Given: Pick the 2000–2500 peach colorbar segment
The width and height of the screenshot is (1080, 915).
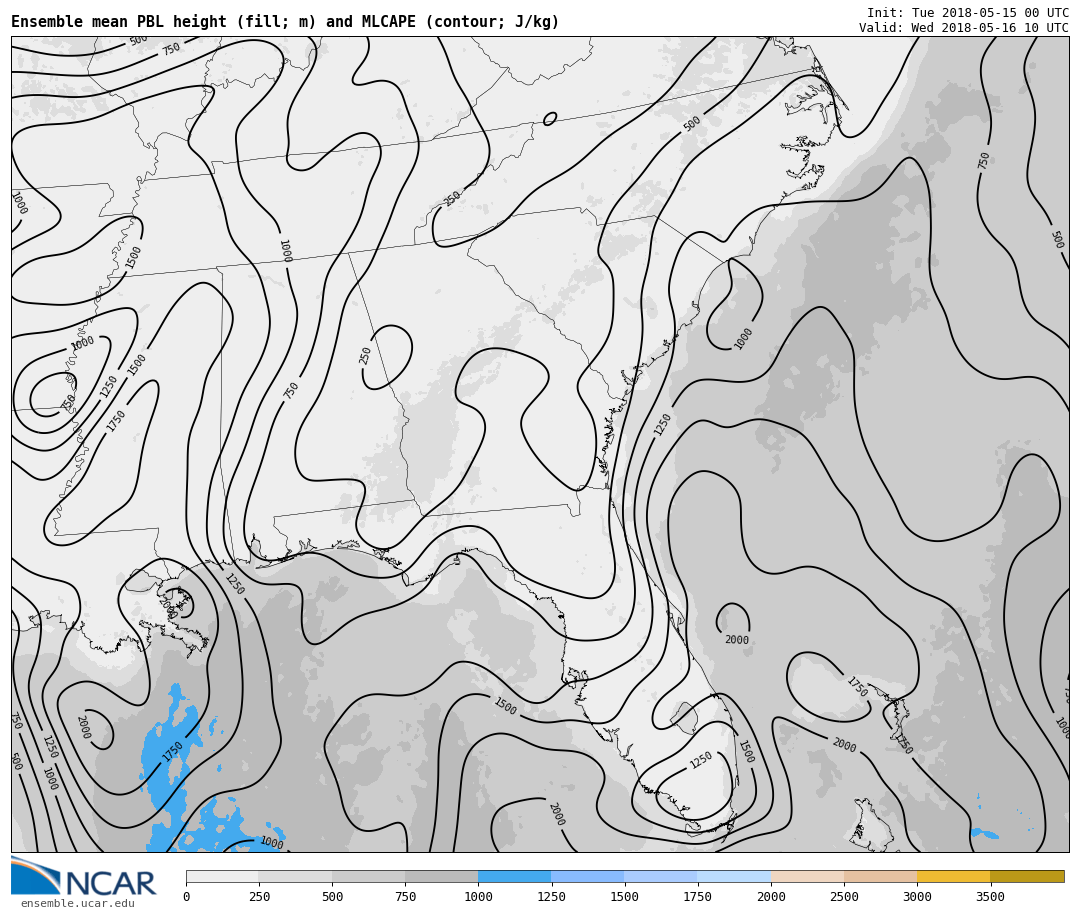Looking at the screenshot, I should [807, 876].
